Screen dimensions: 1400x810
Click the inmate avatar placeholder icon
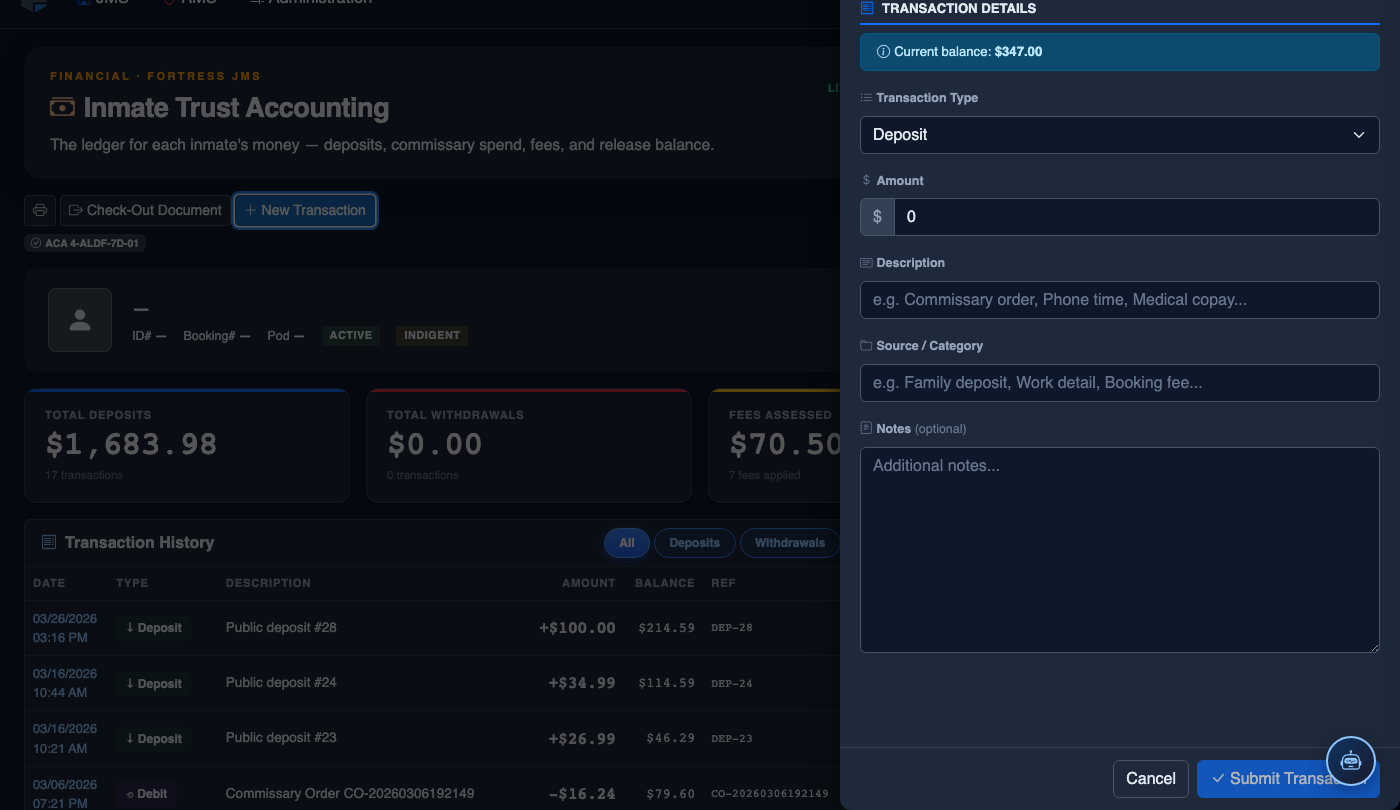[x=80, y=320]
